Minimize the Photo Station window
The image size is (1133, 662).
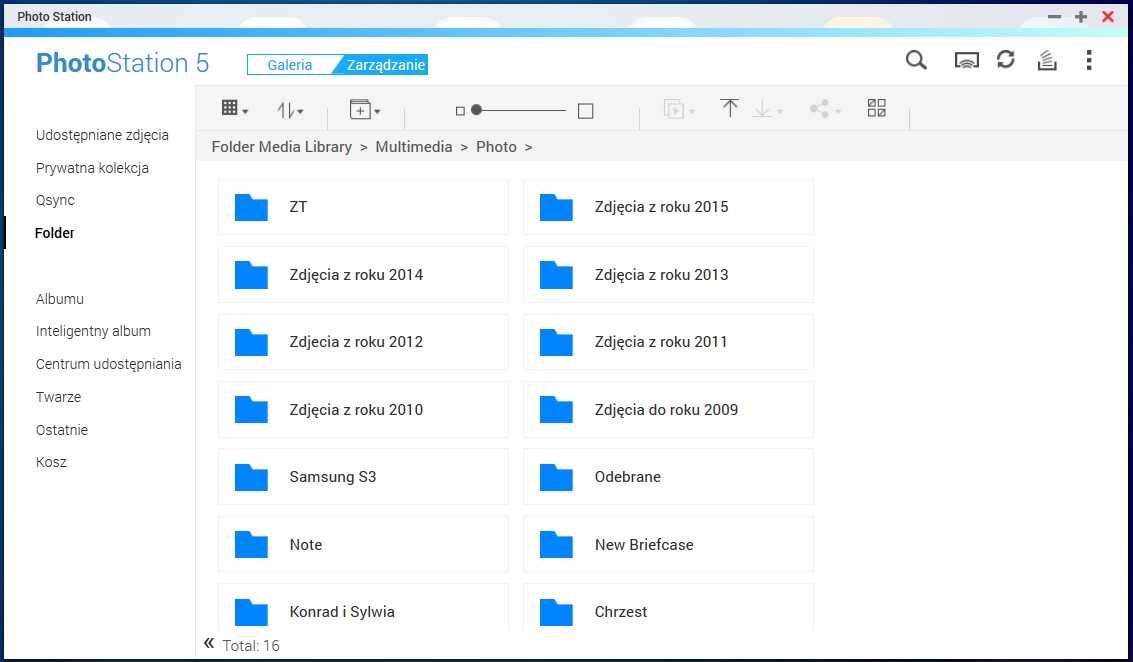[x=1055, y=17]
